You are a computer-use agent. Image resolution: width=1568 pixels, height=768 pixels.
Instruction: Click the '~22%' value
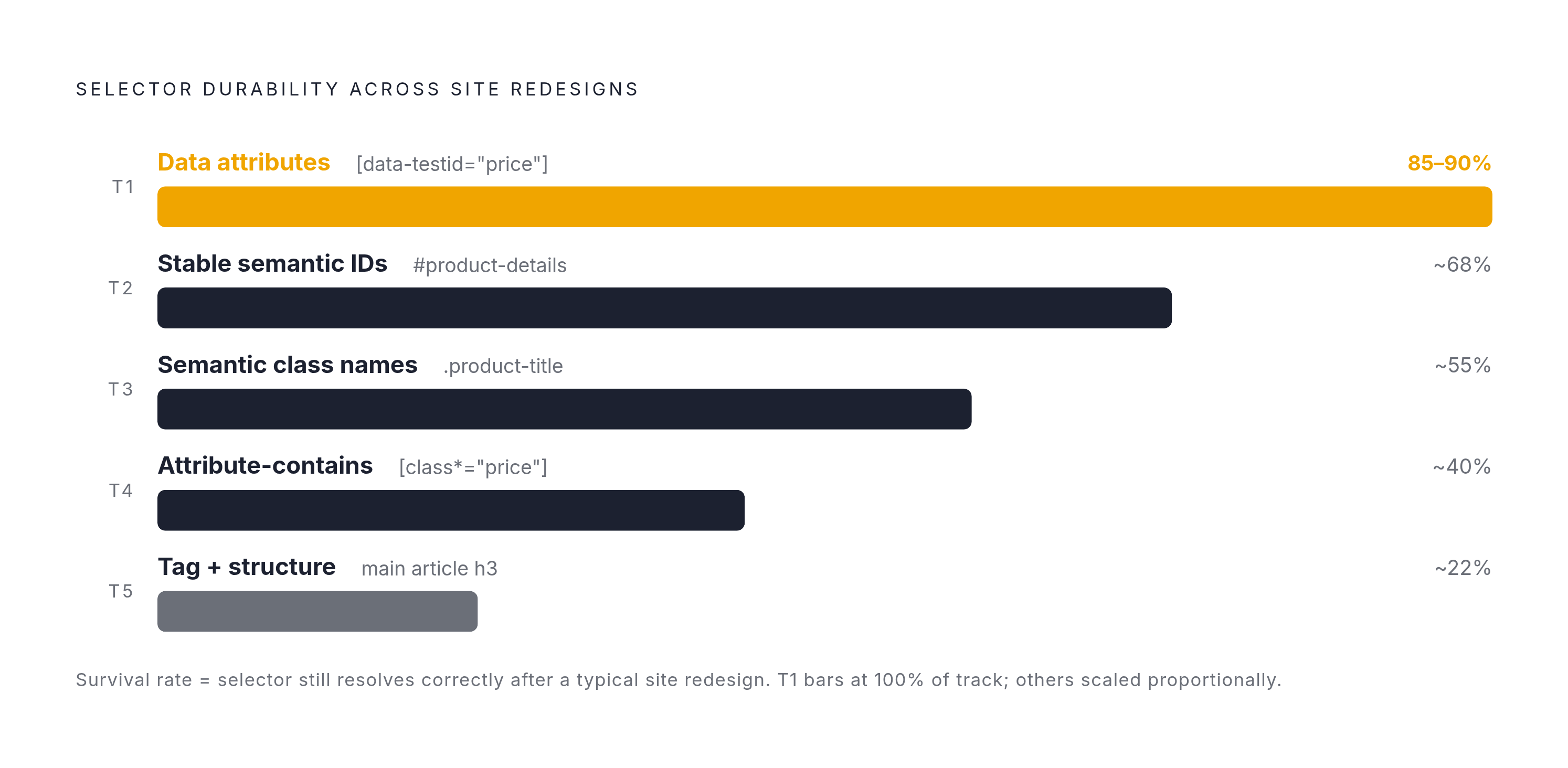(1463, 568)
